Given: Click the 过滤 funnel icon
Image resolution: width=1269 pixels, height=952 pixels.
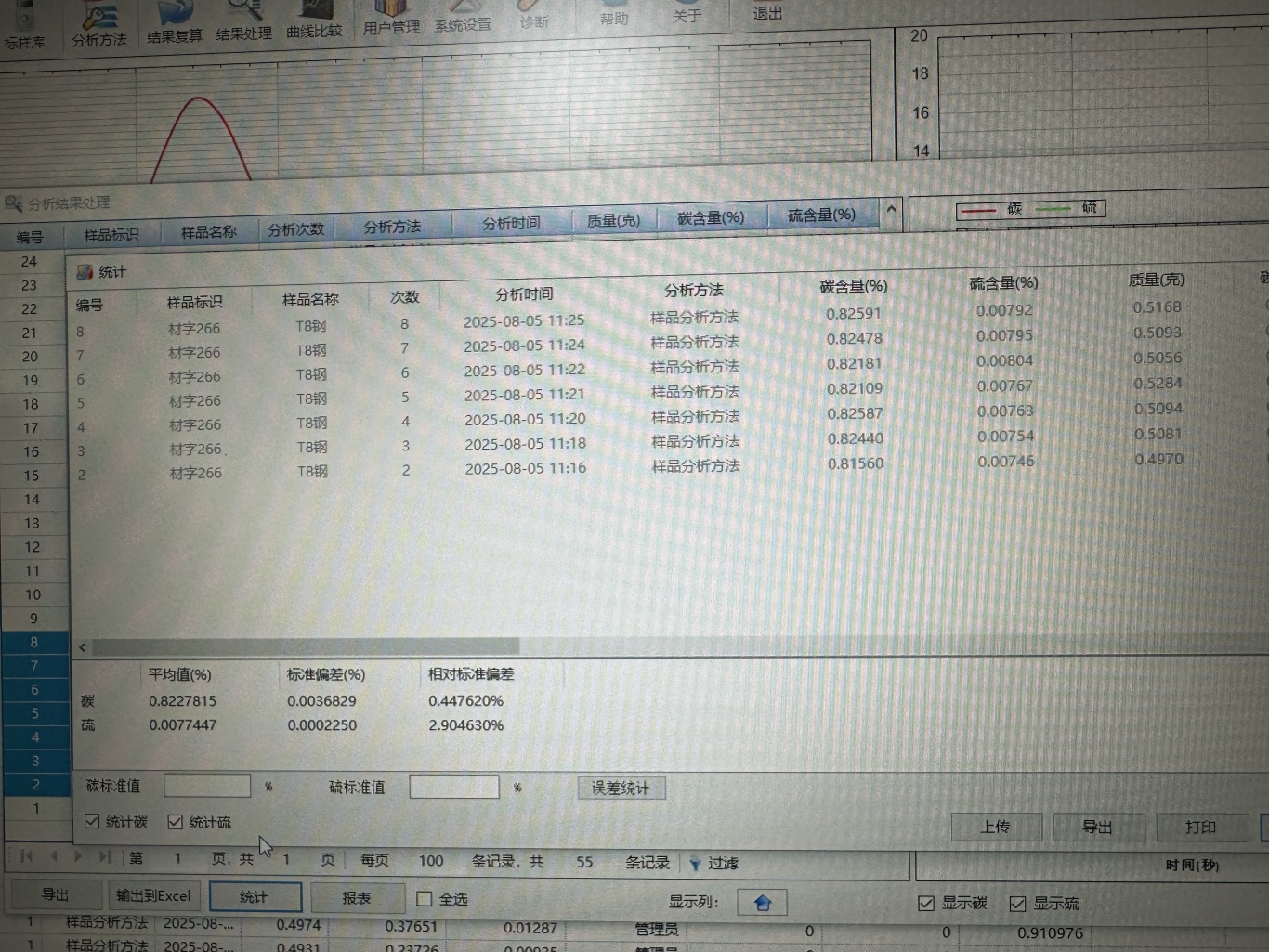Looking at the screenshot, I should [x=695, y=863].
